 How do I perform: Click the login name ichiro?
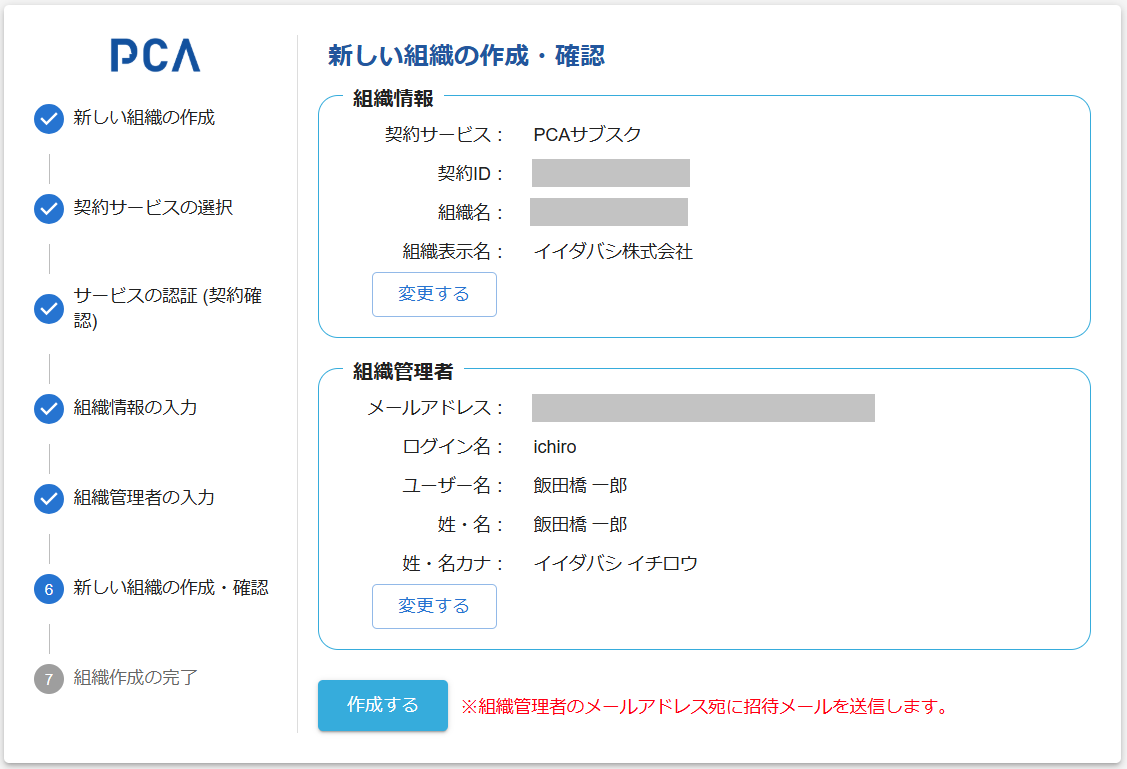(555, 447)
